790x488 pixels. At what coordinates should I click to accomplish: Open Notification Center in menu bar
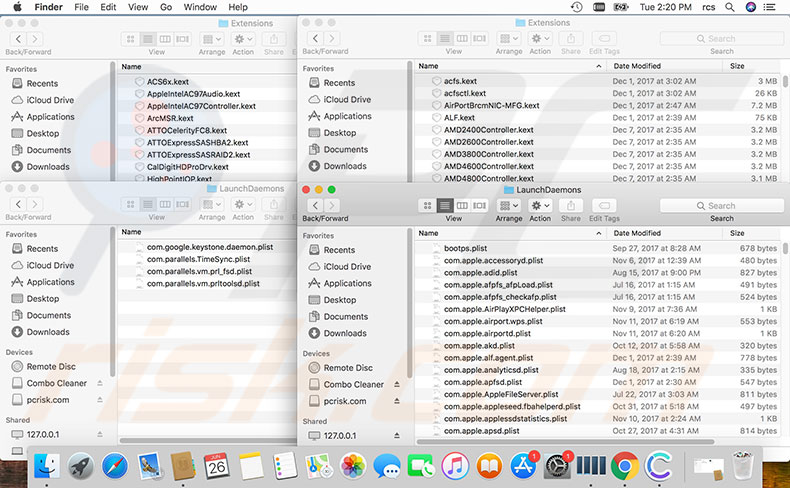point(769,7)
